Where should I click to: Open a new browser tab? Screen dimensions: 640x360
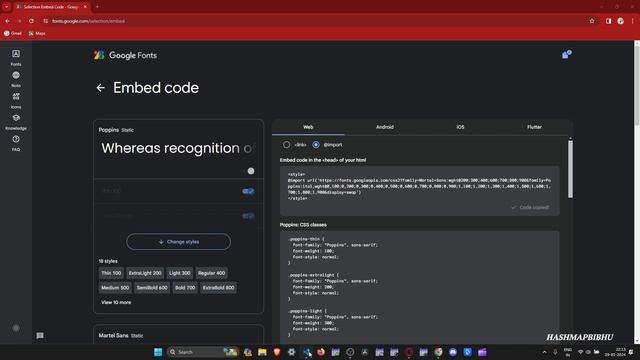point(97,7)
